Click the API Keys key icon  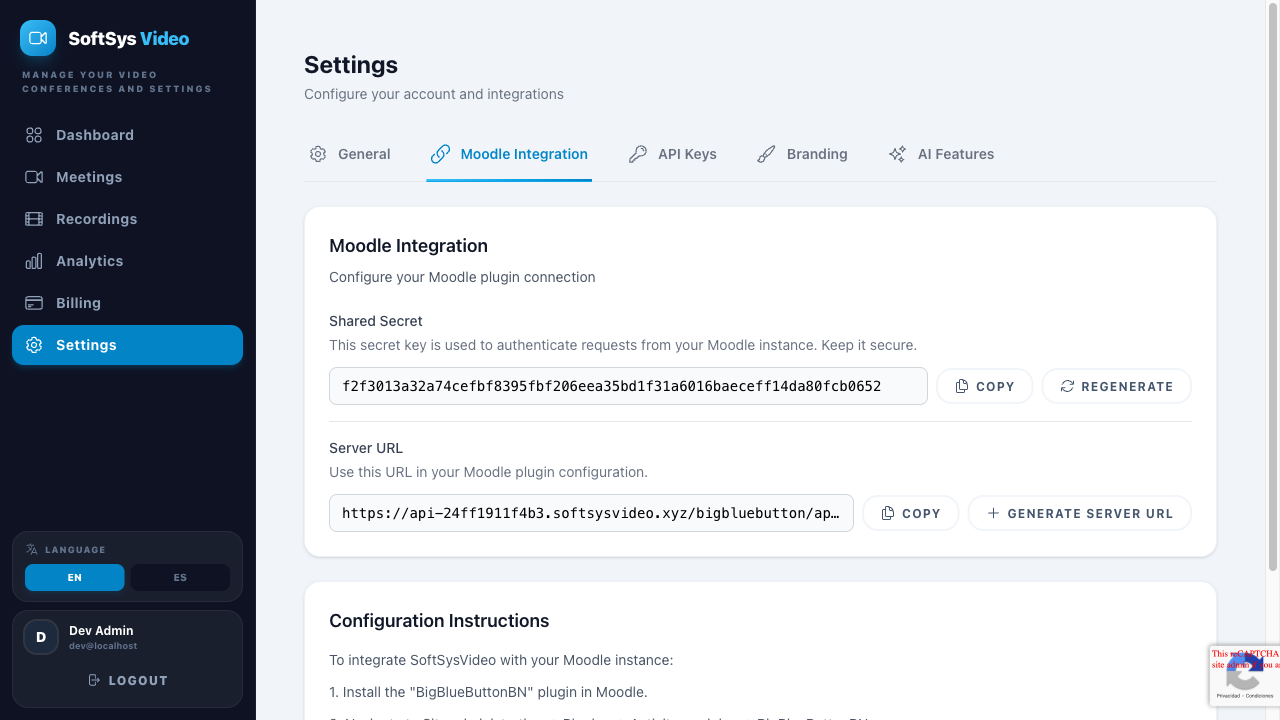[638, 154]
